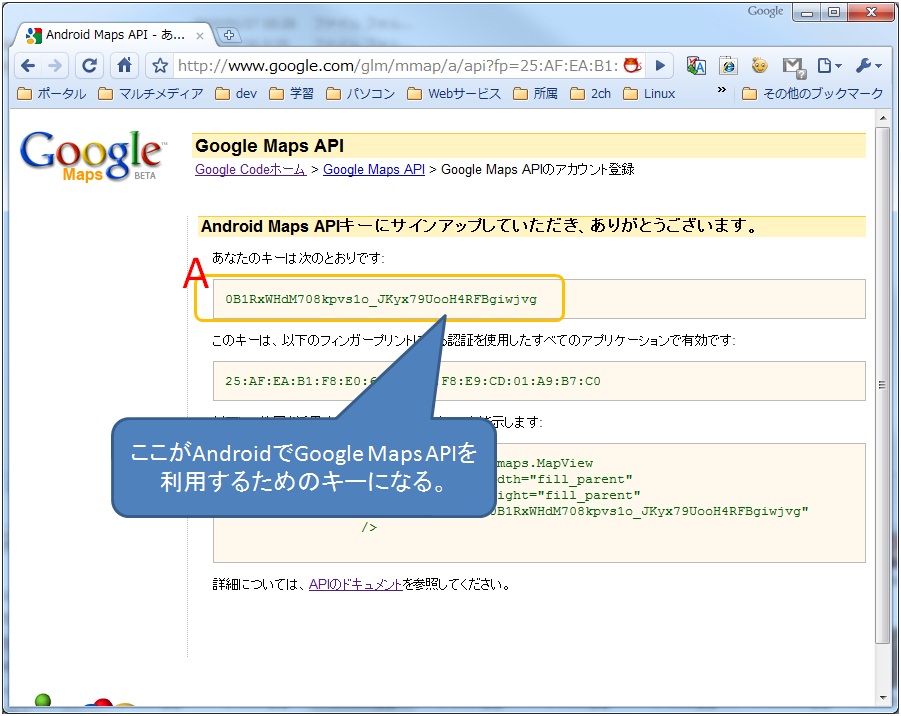Viewport: 901px width, 716px height.
Task: Open the パソコン bookmark folder
Action: tap(360, 94)
